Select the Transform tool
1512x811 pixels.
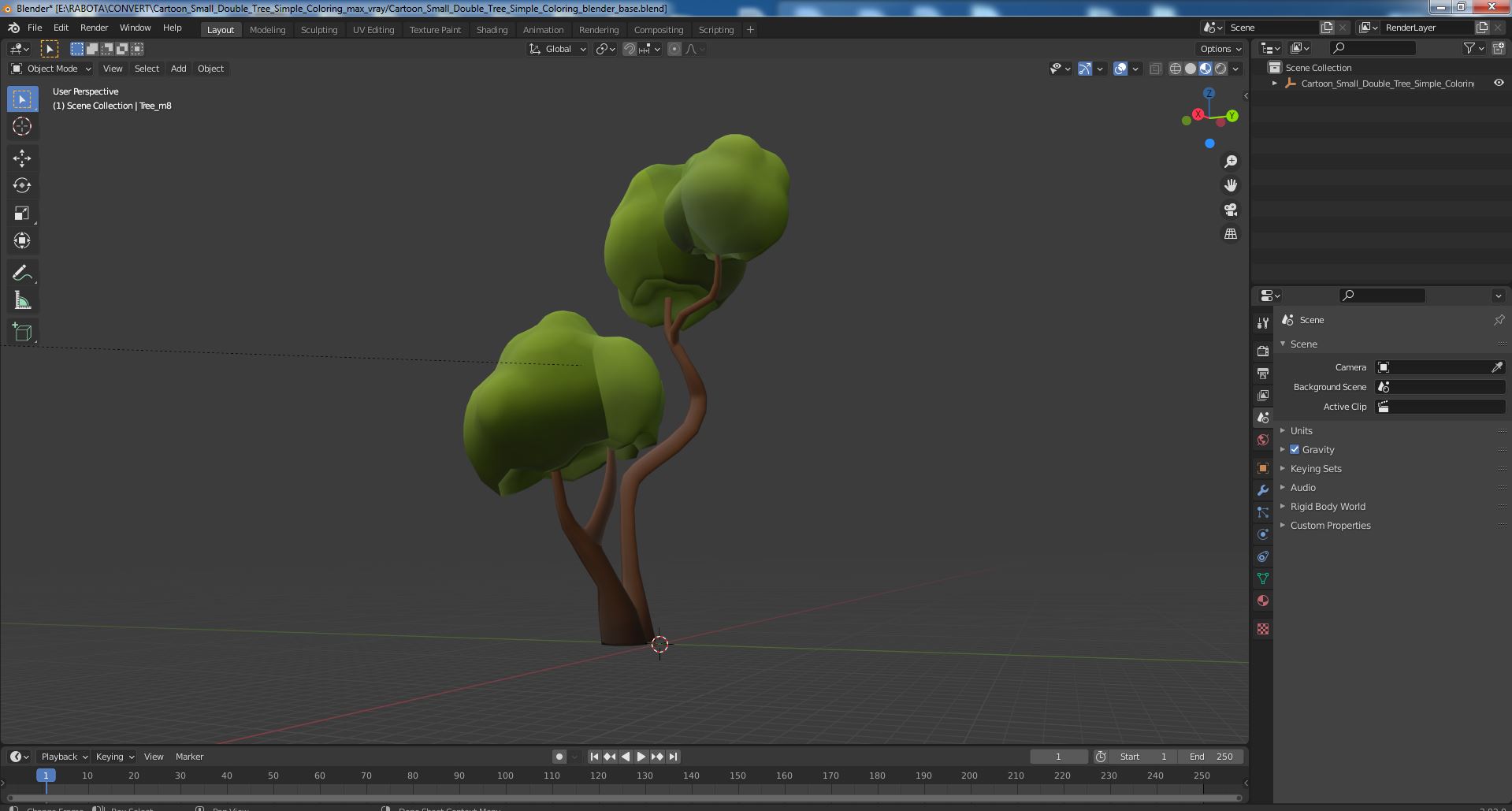click(22, 240)
